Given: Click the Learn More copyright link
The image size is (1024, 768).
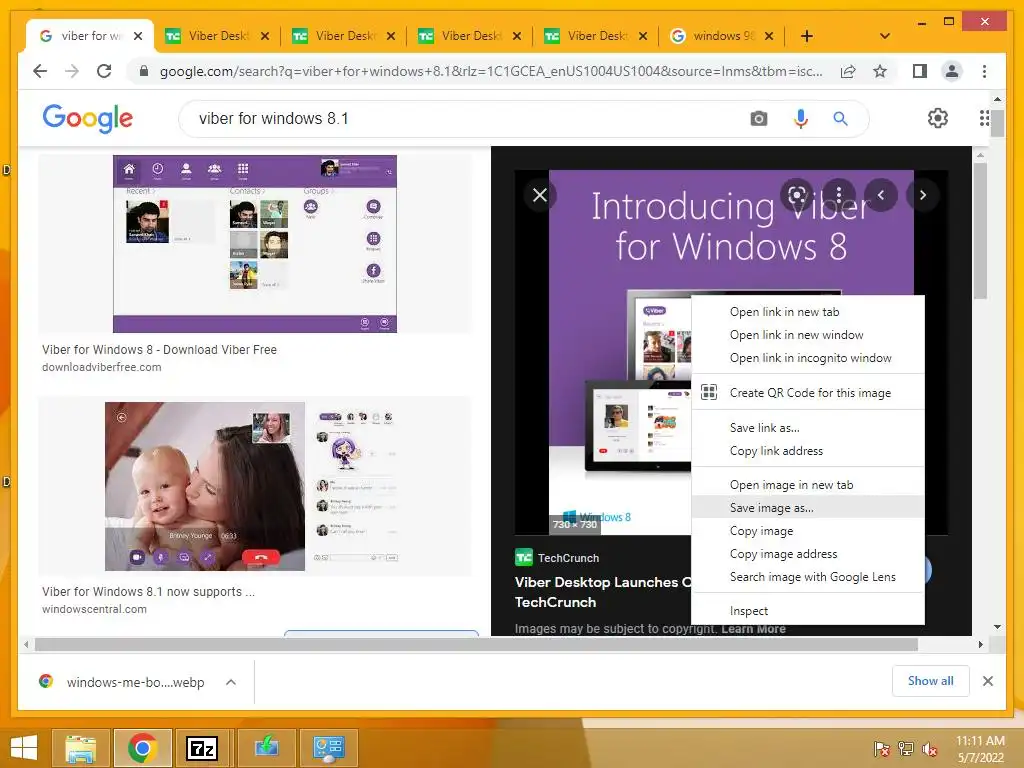Looking at the screenshot, I should point(753,628).
